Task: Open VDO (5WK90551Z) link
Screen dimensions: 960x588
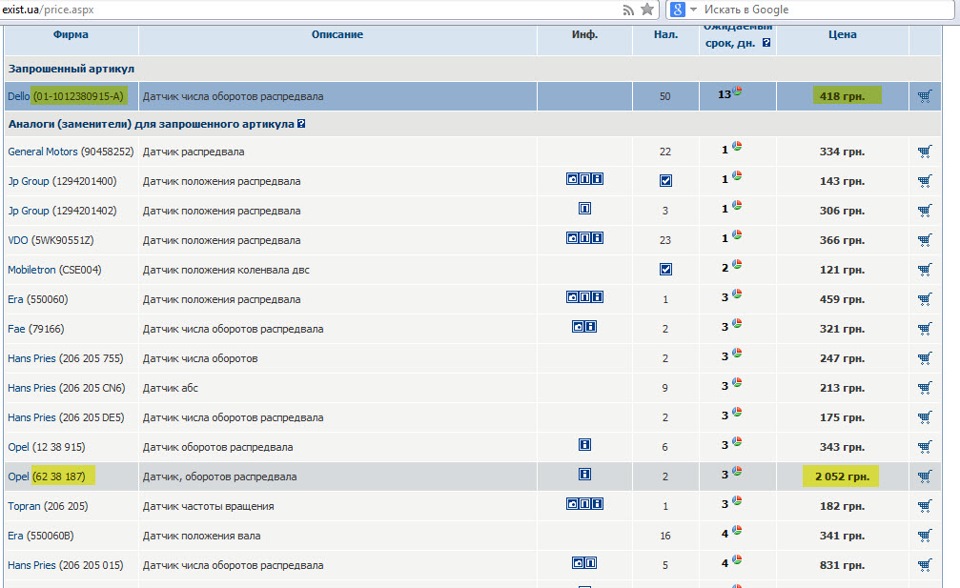Action: (50, 240)
